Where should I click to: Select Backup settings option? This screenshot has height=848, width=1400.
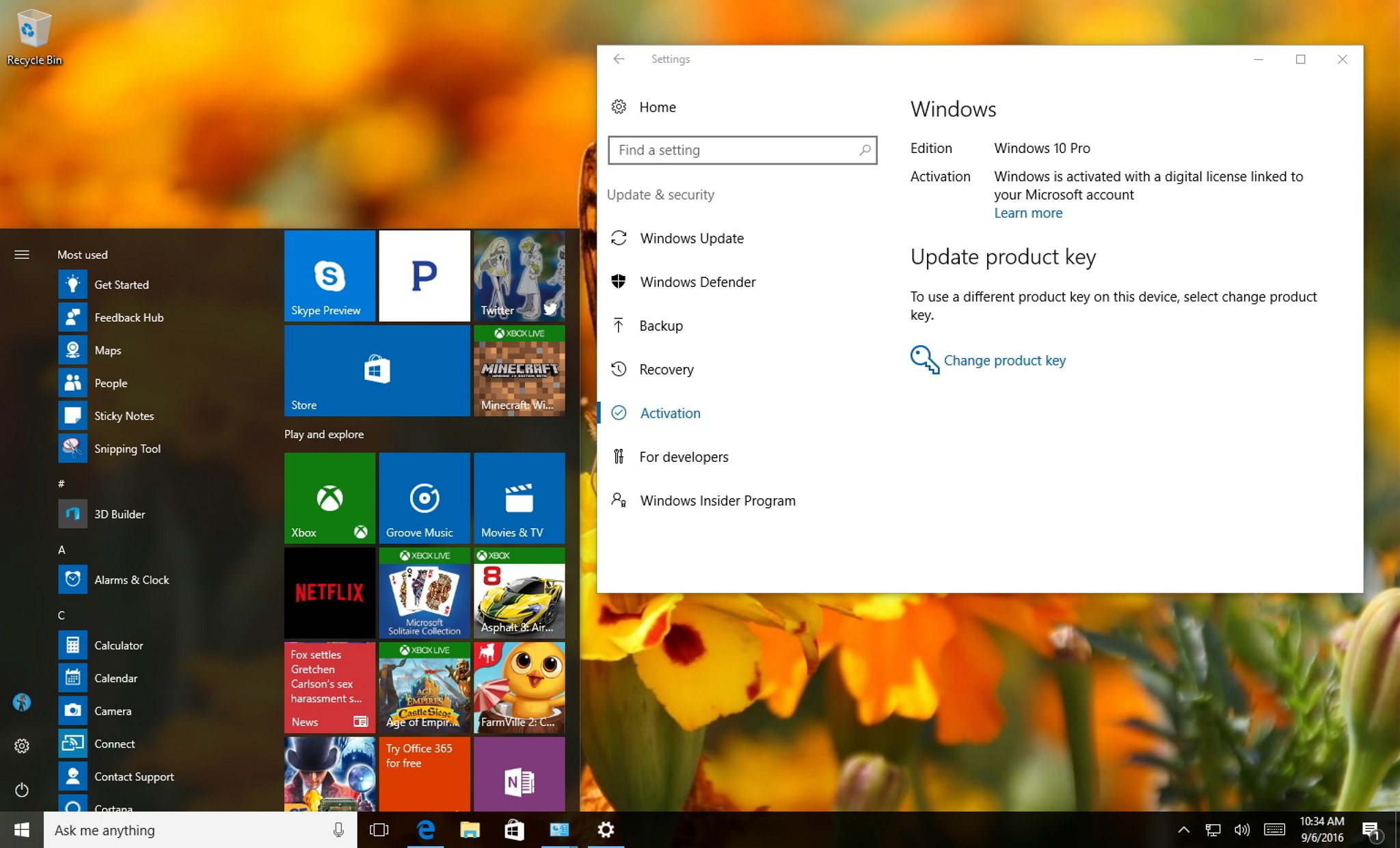click(x=661, y=325)
